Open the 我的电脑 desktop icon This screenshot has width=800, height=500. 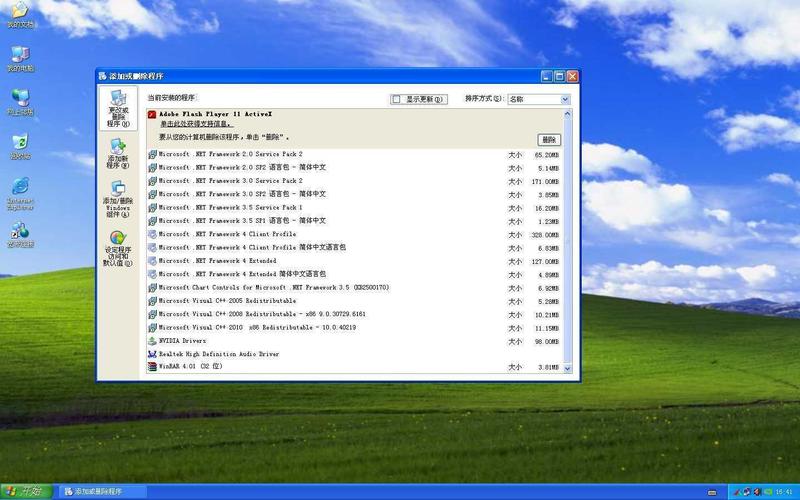[x=20, y=58]
